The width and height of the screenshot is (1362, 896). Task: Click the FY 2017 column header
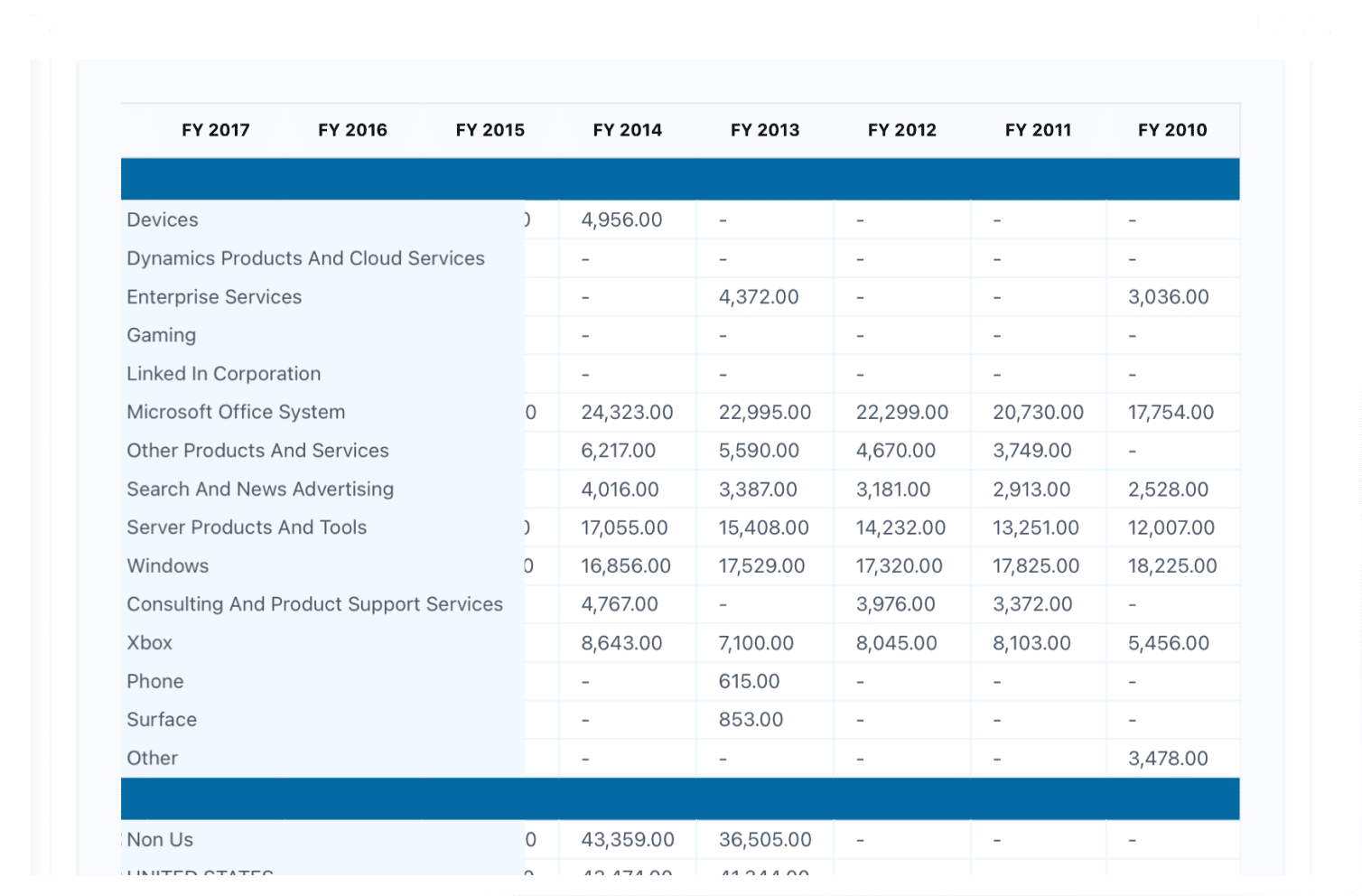click(216, 130)
